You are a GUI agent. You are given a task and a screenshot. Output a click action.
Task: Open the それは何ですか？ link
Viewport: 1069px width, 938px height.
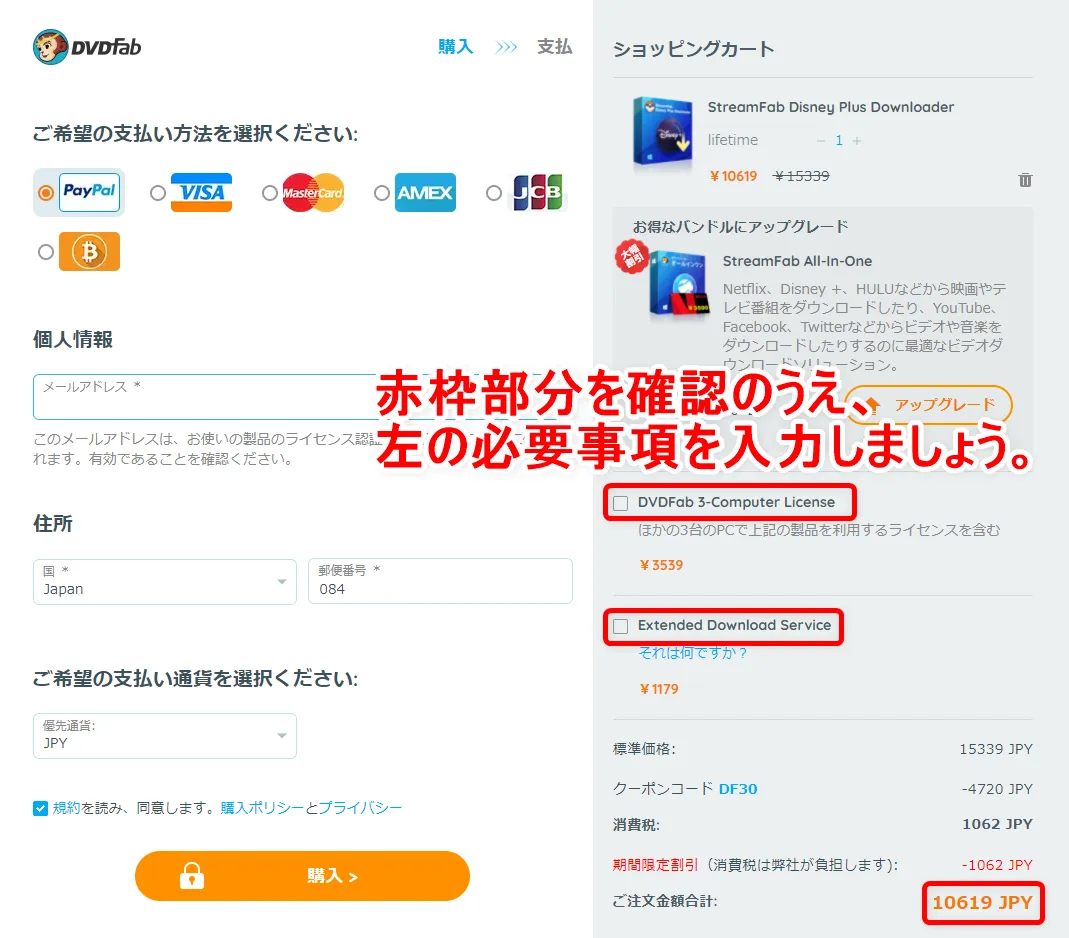(693, 652)
